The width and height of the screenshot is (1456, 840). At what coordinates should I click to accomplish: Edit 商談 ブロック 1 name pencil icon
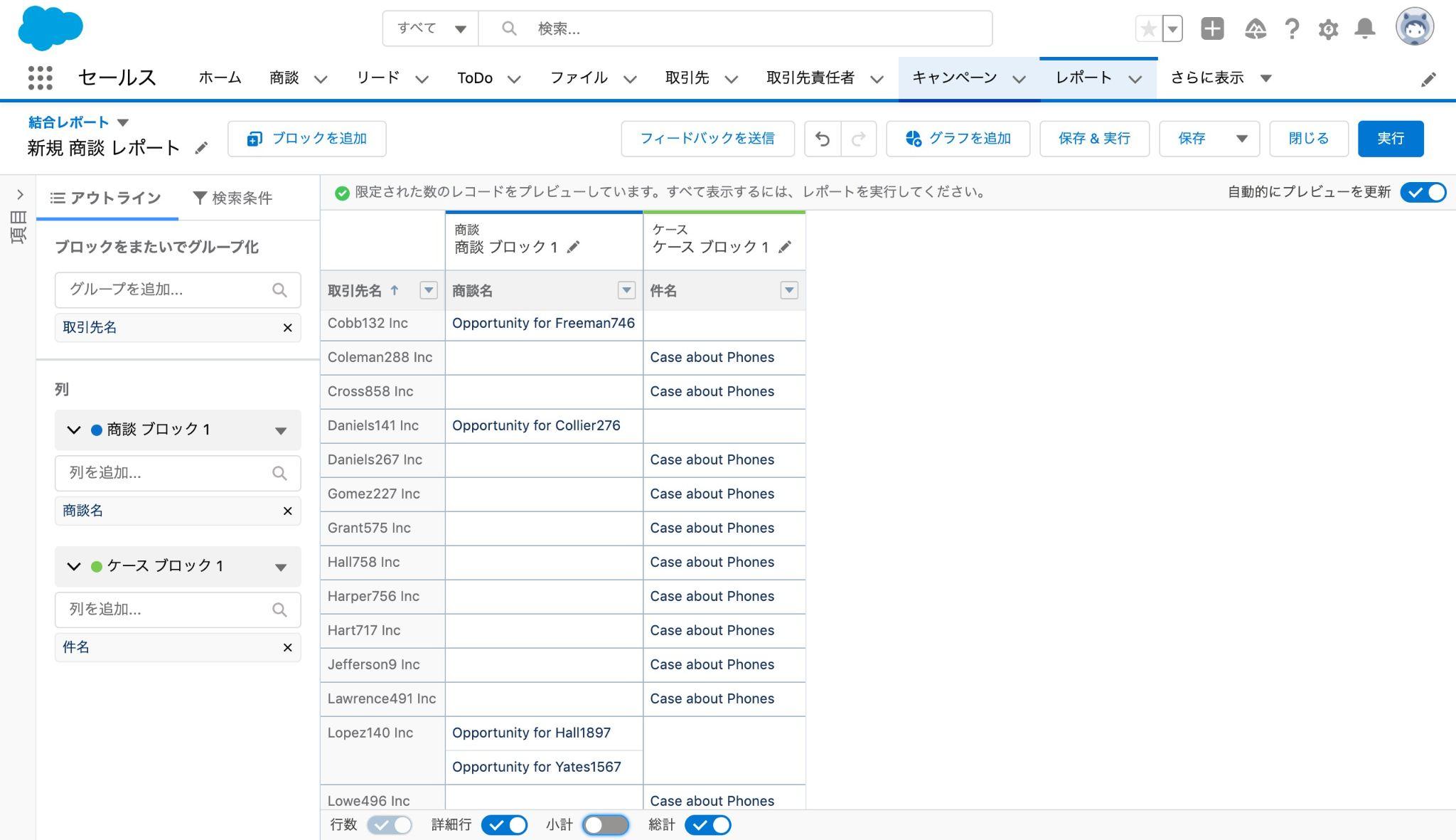(573, 247)
